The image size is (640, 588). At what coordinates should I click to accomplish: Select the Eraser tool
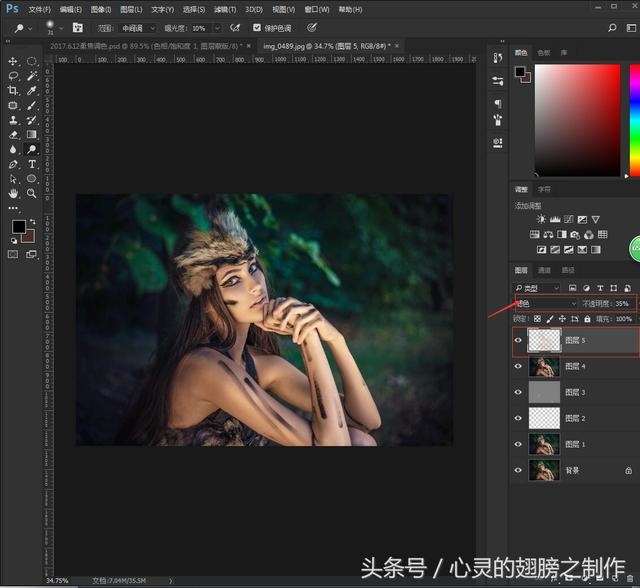coord(13,134)
